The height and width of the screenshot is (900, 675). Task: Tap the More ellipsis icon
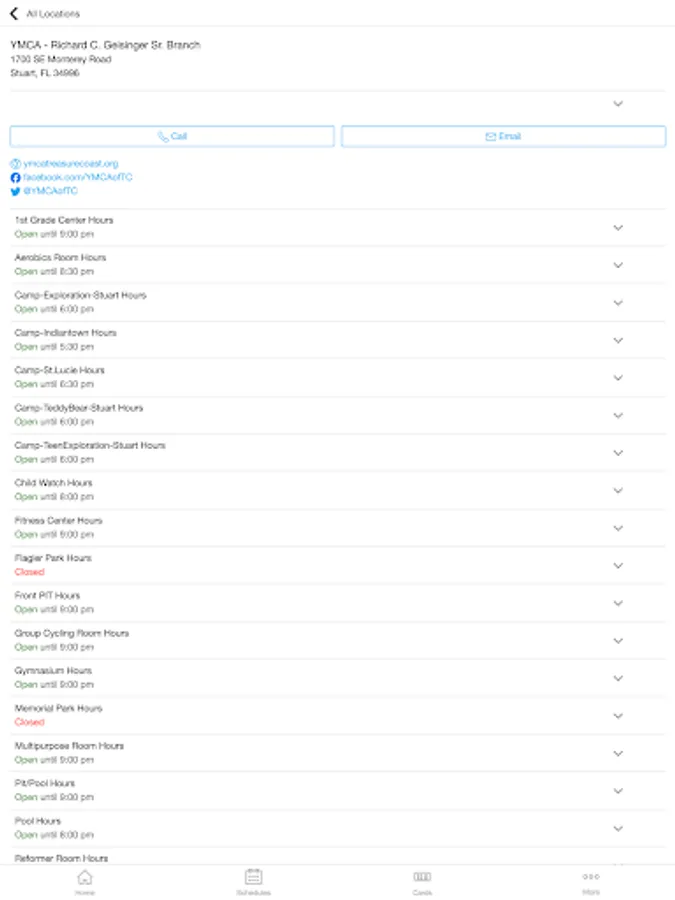point(590,875)
